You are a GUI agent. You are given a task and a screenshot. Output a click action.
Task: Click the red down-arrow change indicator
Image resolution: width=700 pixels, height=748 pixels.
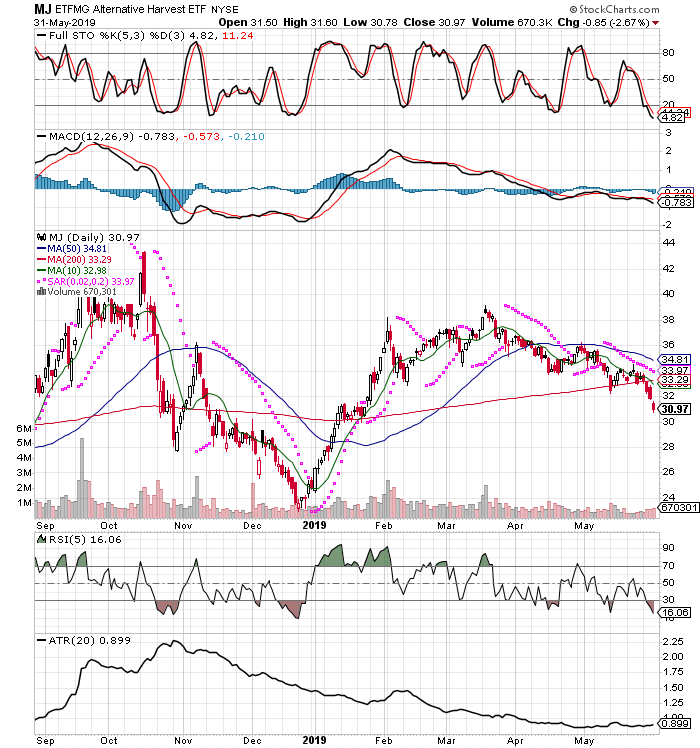coord(656,23)
